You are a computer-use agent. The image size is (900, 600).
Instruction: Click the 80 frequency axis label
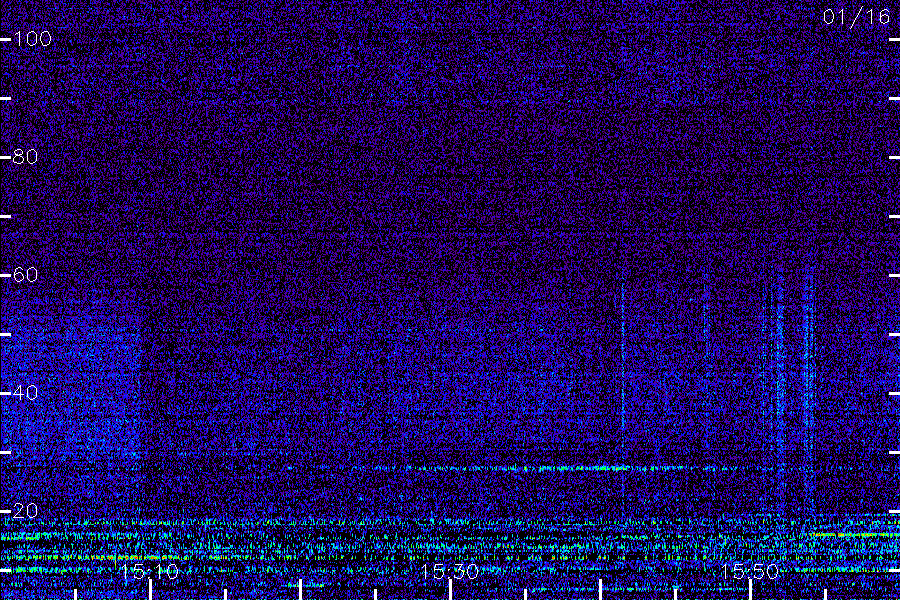(x=25, y=157)
